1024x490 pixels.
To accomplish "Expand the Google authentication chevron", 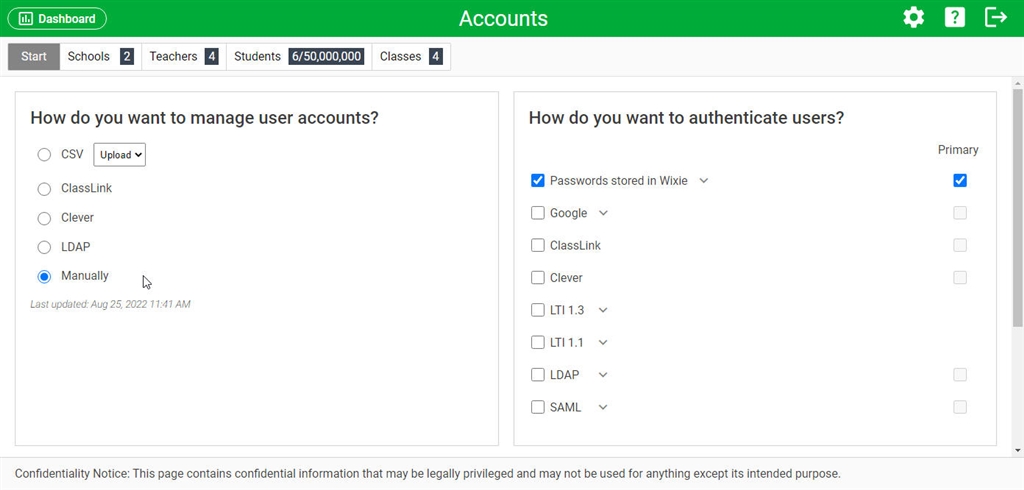I will (603, 213).
